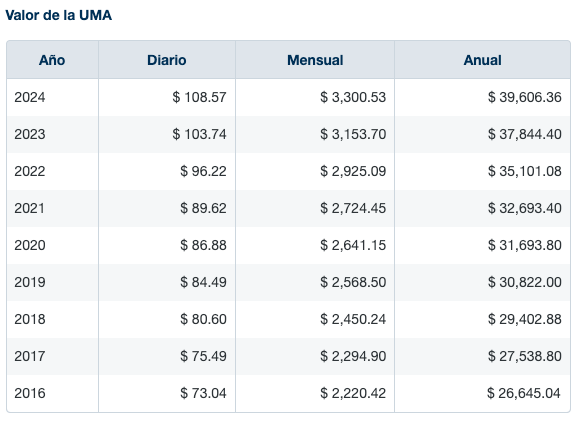Select the 2021 annual value $ 32,693.40
The image size is (580, 423).
pos(525,208)
